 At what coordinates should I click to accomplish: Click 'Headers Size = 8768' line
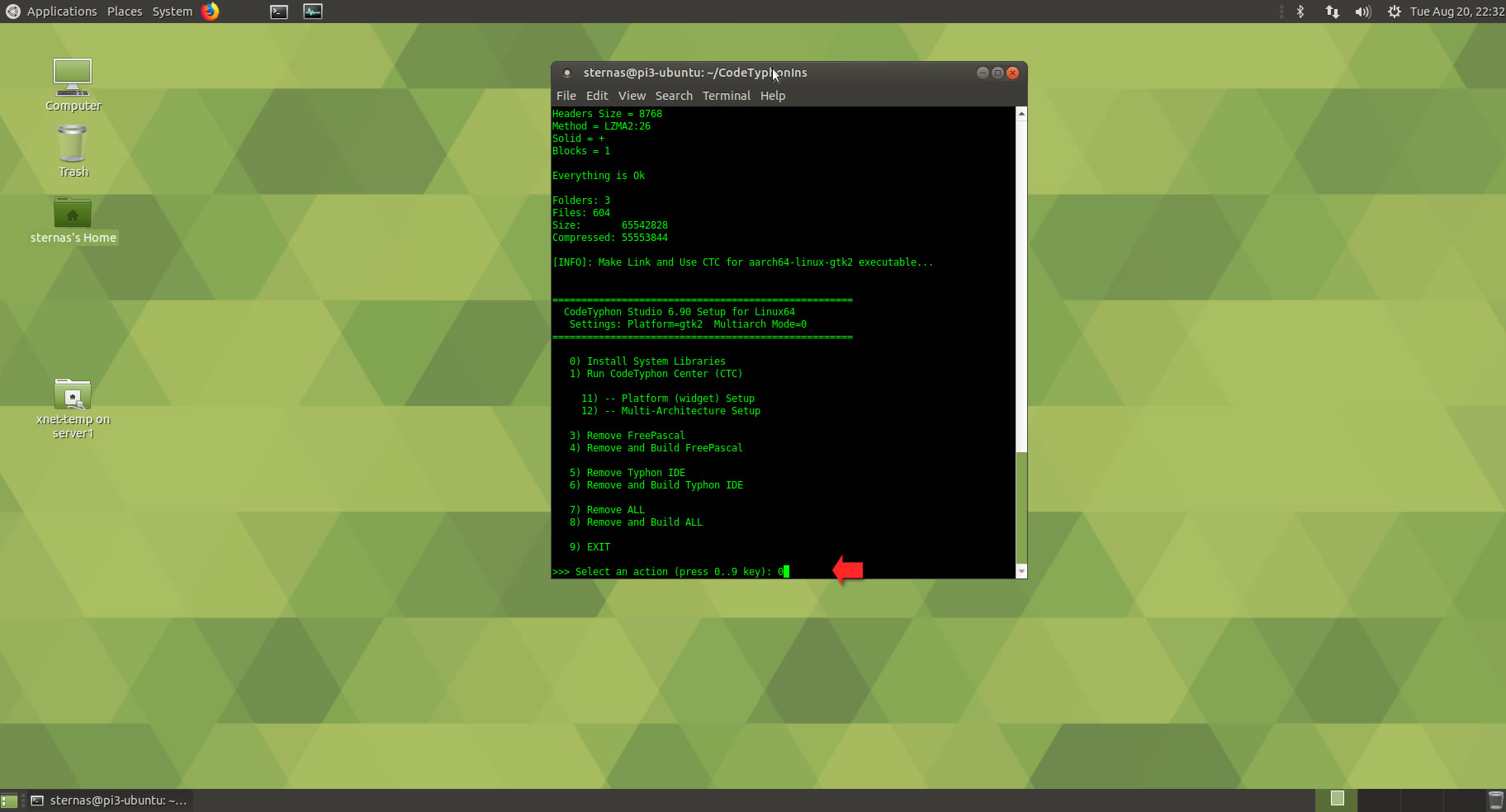[607, 114]
